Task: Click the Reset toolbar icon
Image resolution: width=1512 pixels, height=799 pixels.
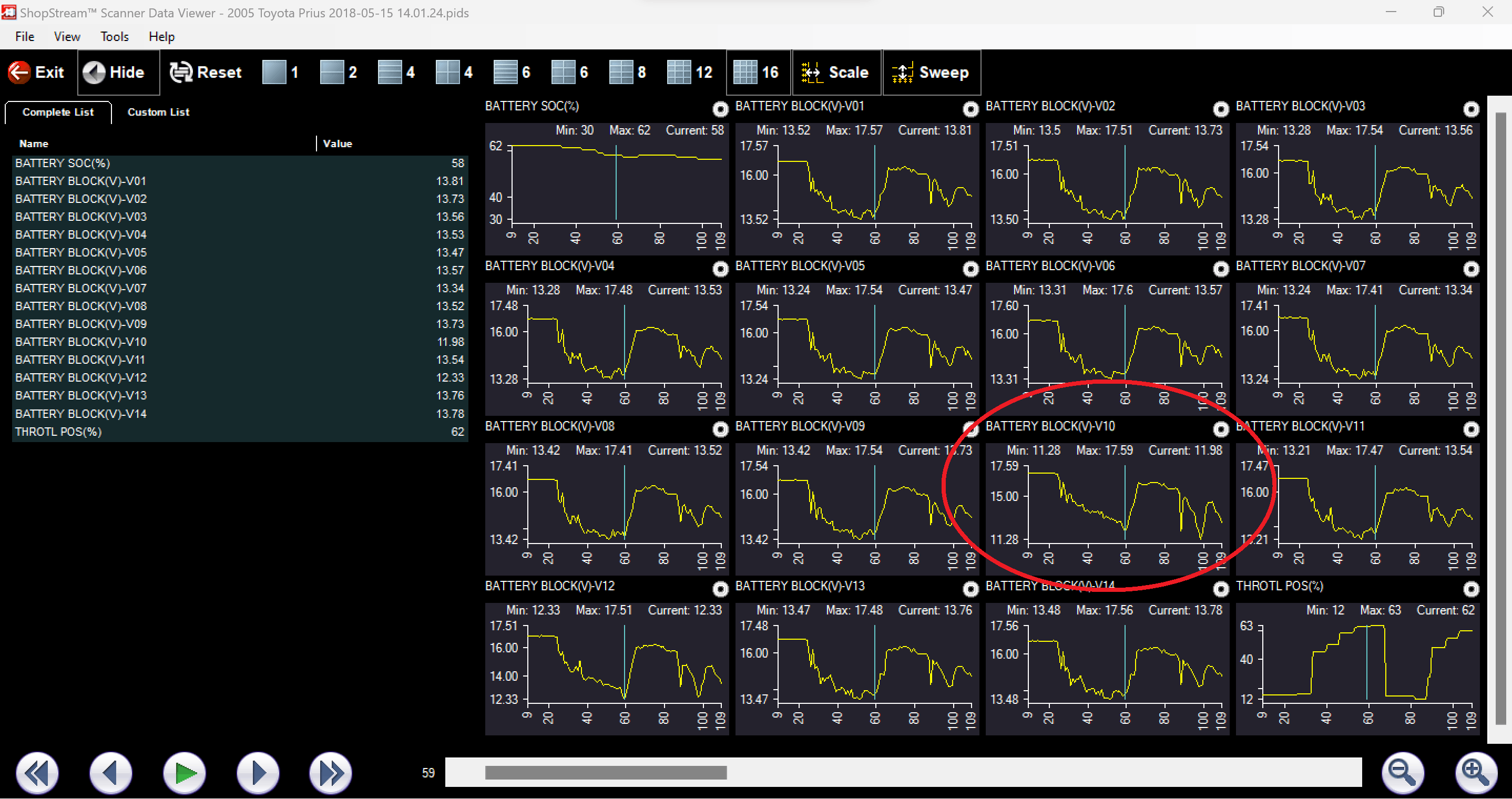Action: (x=205, y=72)
